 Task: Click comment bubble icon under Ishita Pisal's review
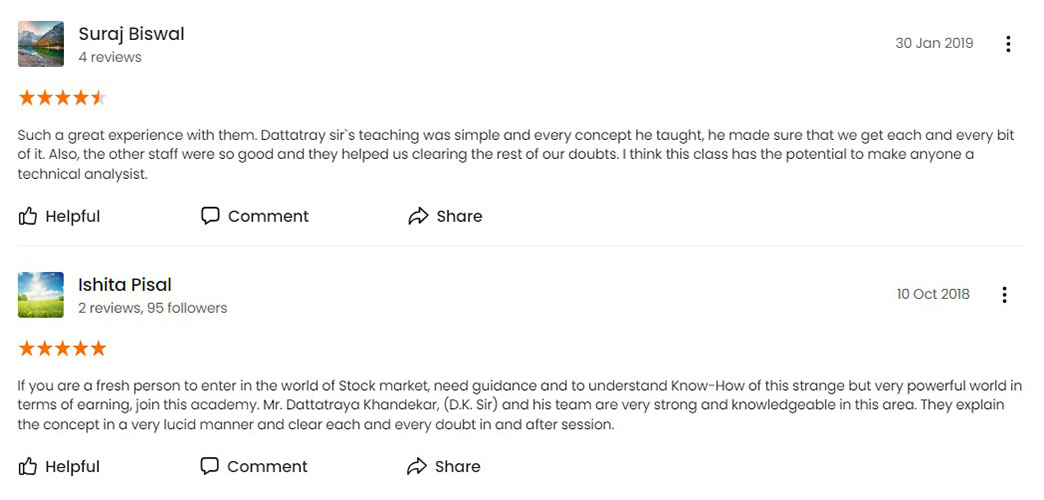(210, 466)
